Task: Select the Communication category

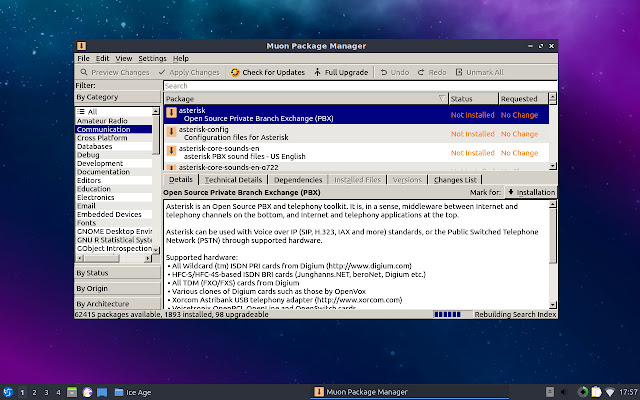Action: pos(114,129)
